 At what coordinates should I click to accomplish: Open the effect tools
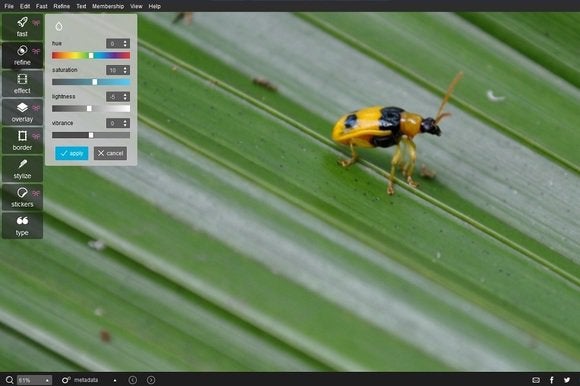coord(22,84)
